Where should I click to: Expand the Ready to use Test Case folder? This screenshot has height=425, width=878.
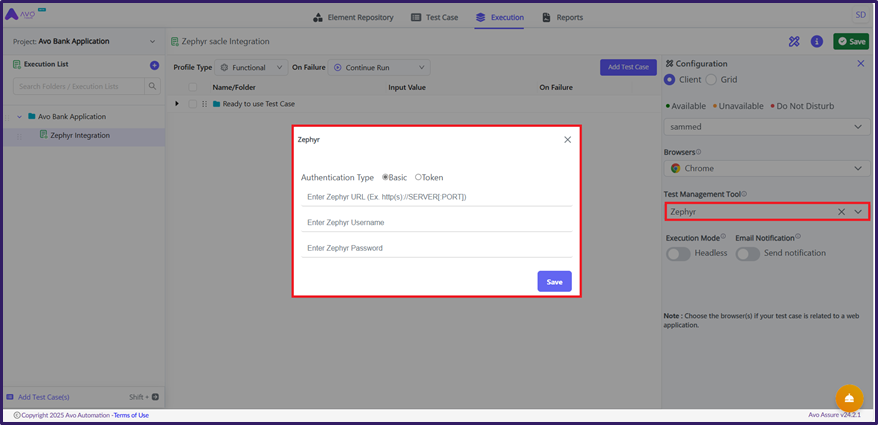coord(177,104)
